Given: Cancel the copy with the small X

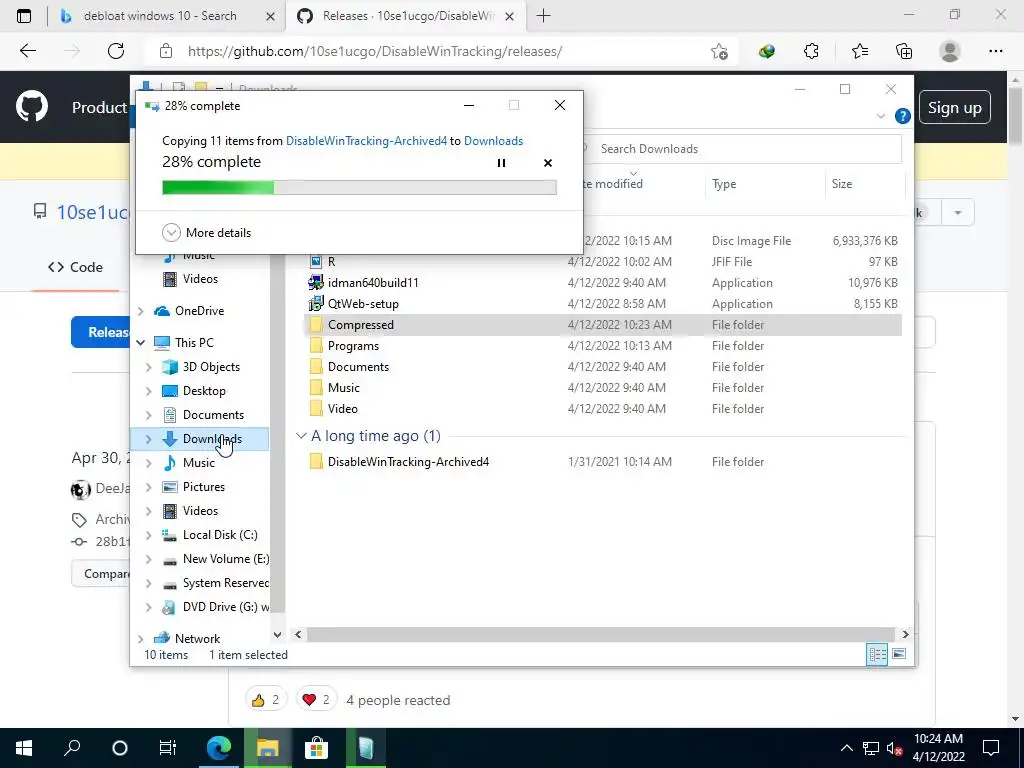Looking at the screenshot, I should pos(548,163).
